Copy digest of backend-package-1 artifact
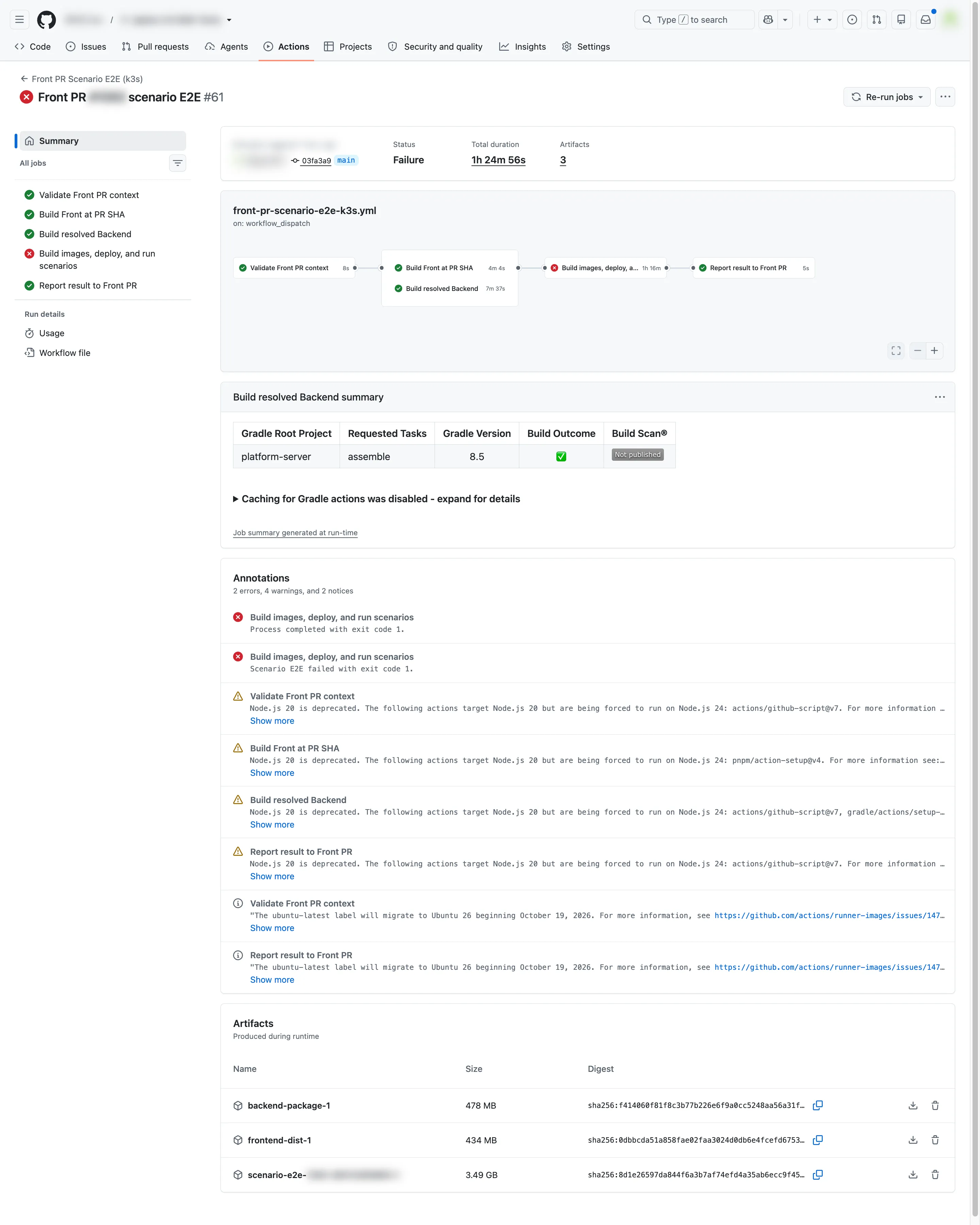The width and height of the screenshot is (980, 1225). [818, 1105]
